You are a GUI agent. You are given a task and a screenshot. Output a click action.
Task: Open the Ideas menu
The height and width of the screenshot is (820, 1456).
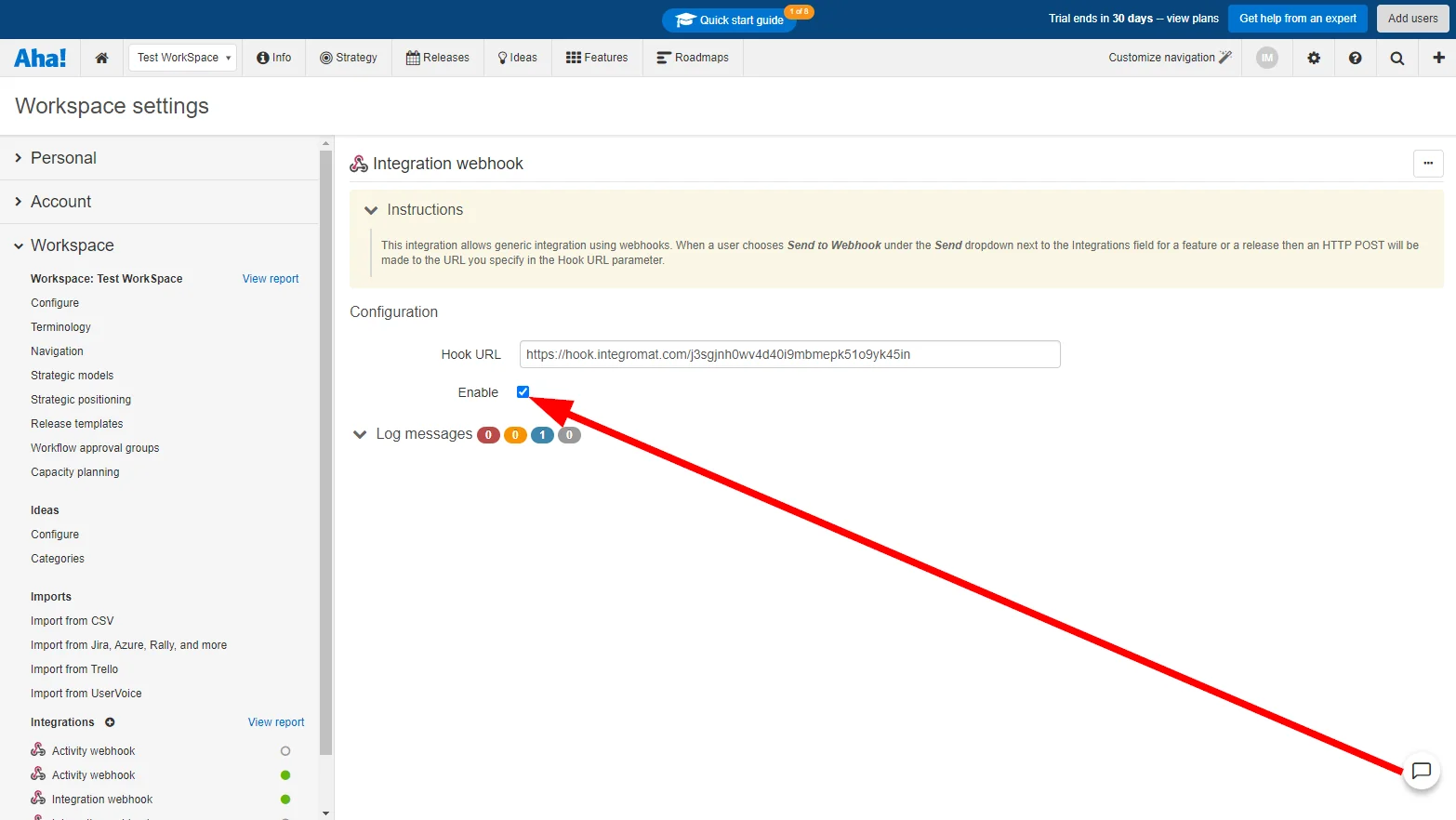[518, 58]
